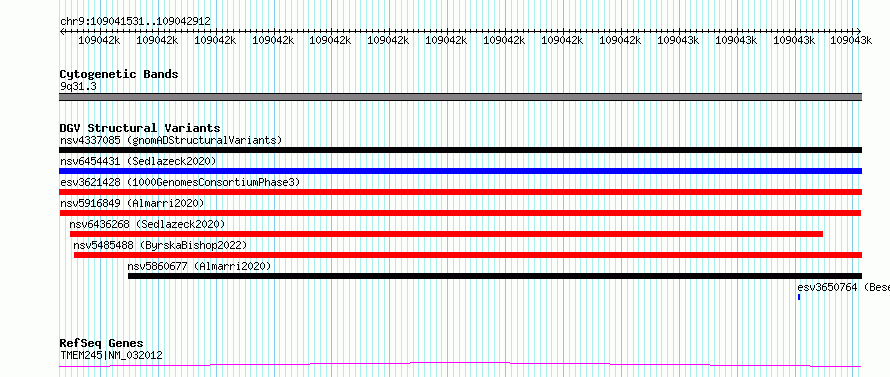Click the nsv5860677 Almarri2020 label

tap(199, 266)
